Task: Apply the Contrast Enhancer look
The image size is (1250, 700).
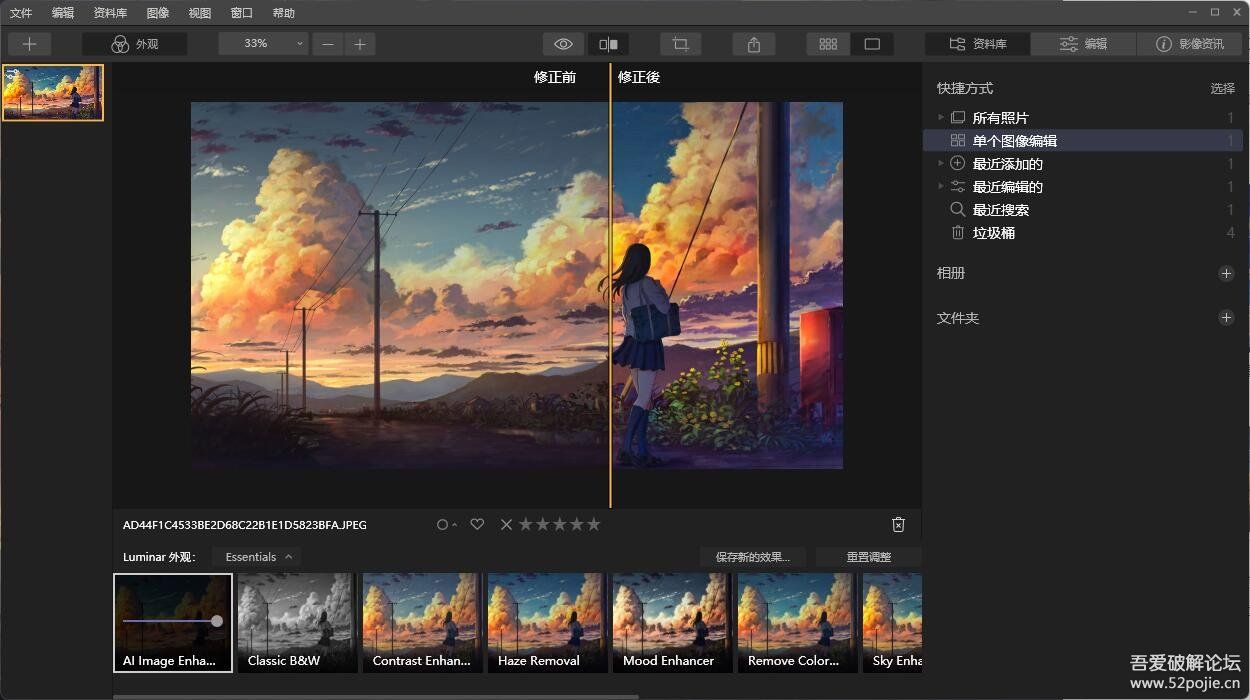Action: [422, 622]
